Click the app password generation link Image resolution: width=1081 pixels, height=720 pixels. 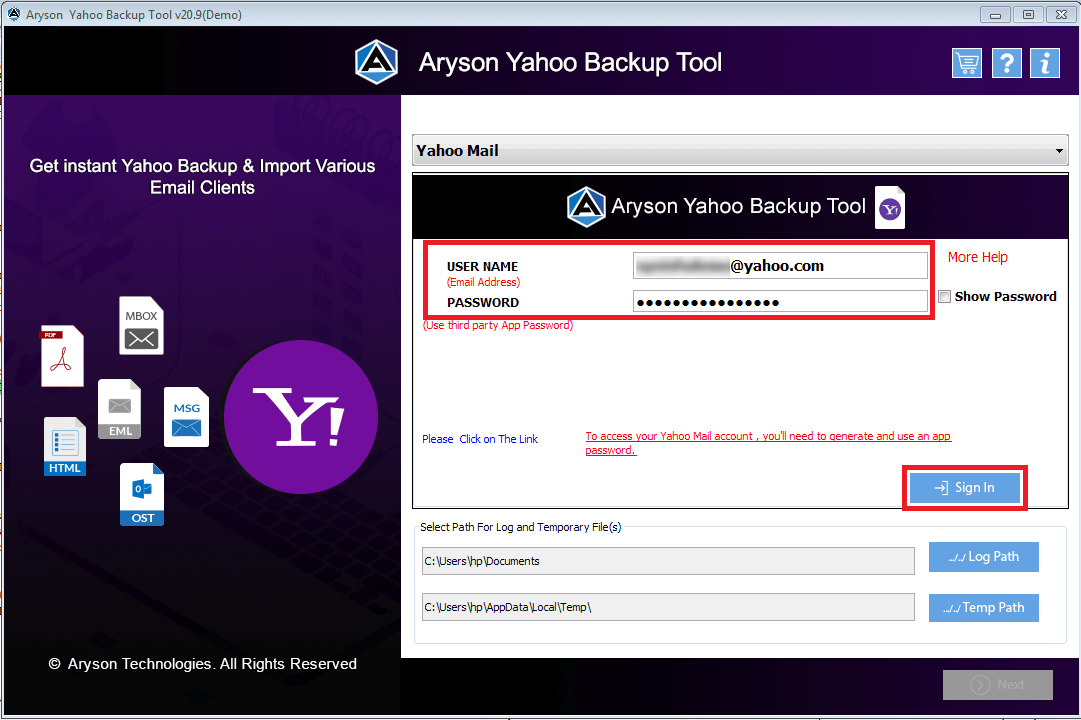(x=767, y=436)
